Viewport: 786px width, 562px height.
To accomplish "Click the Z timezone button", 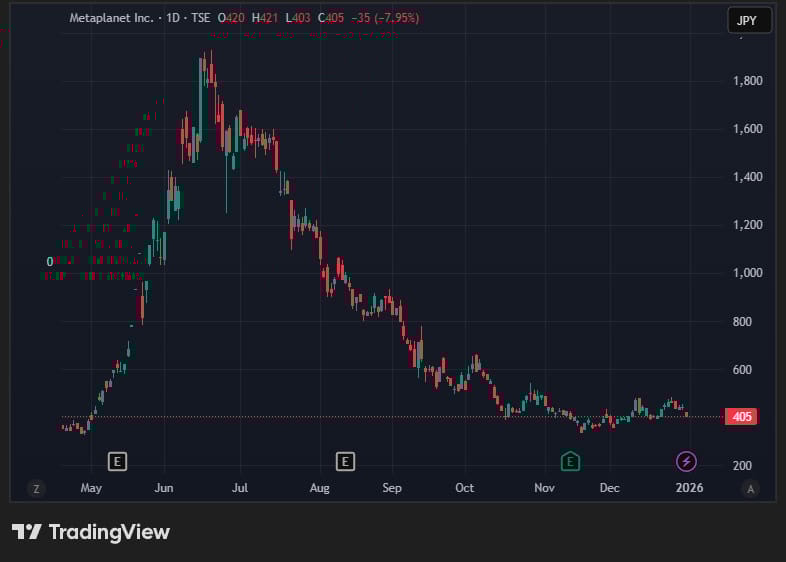I will point(36,488).
